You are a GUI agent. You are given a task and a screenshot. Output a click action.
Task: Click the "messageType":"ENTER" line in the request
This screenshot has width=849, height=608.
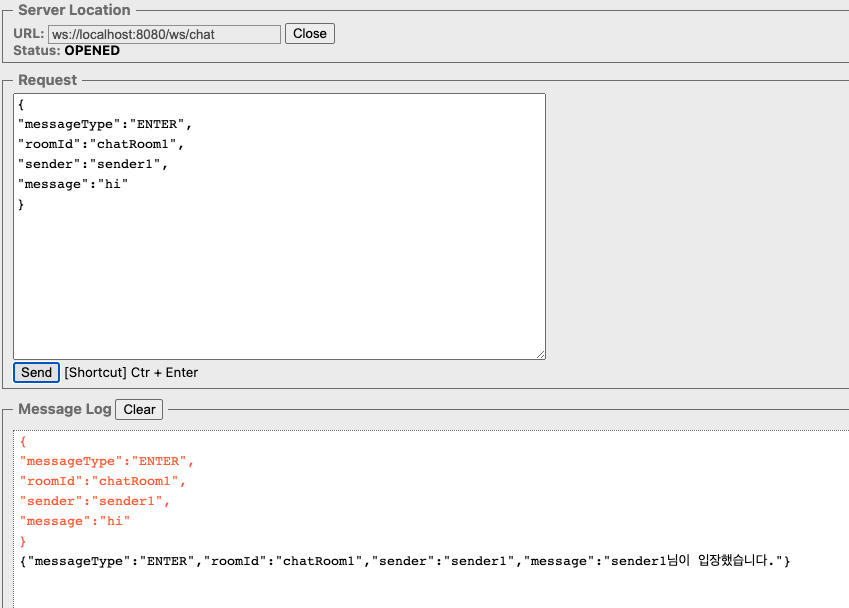(105, 124)
